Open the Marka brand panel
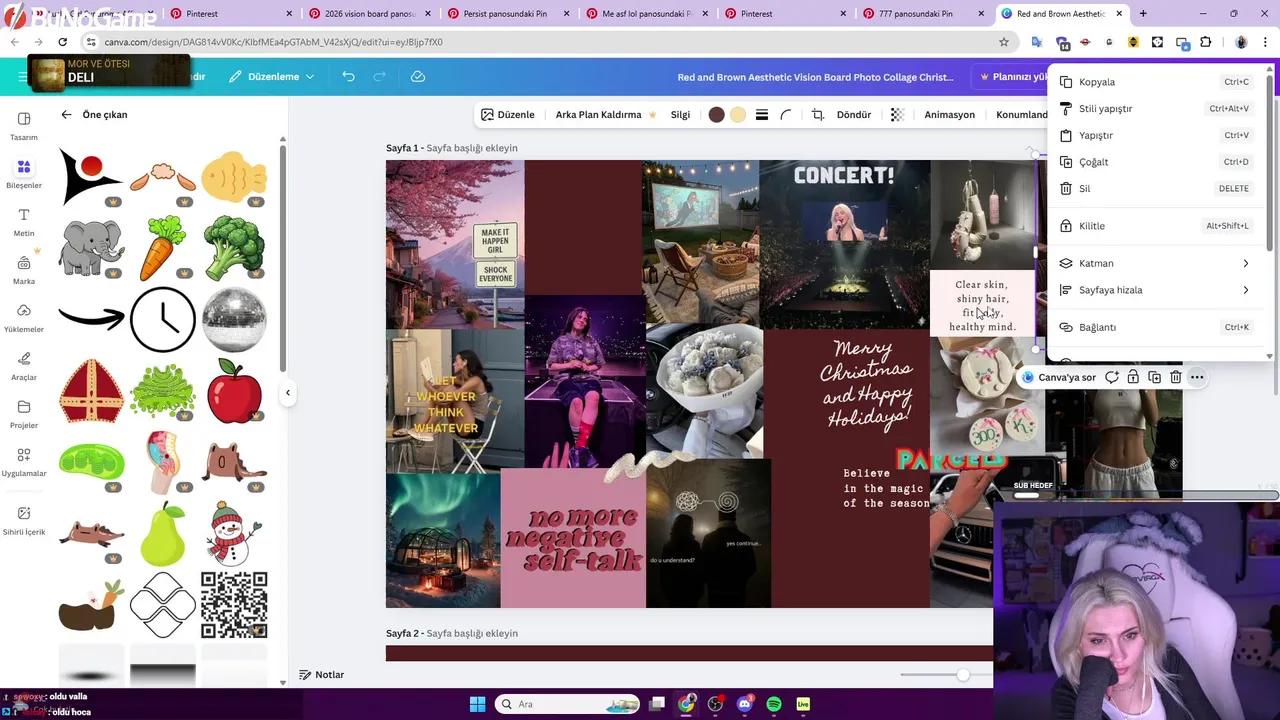This screenshot has height=720, width=1280. 24,270
